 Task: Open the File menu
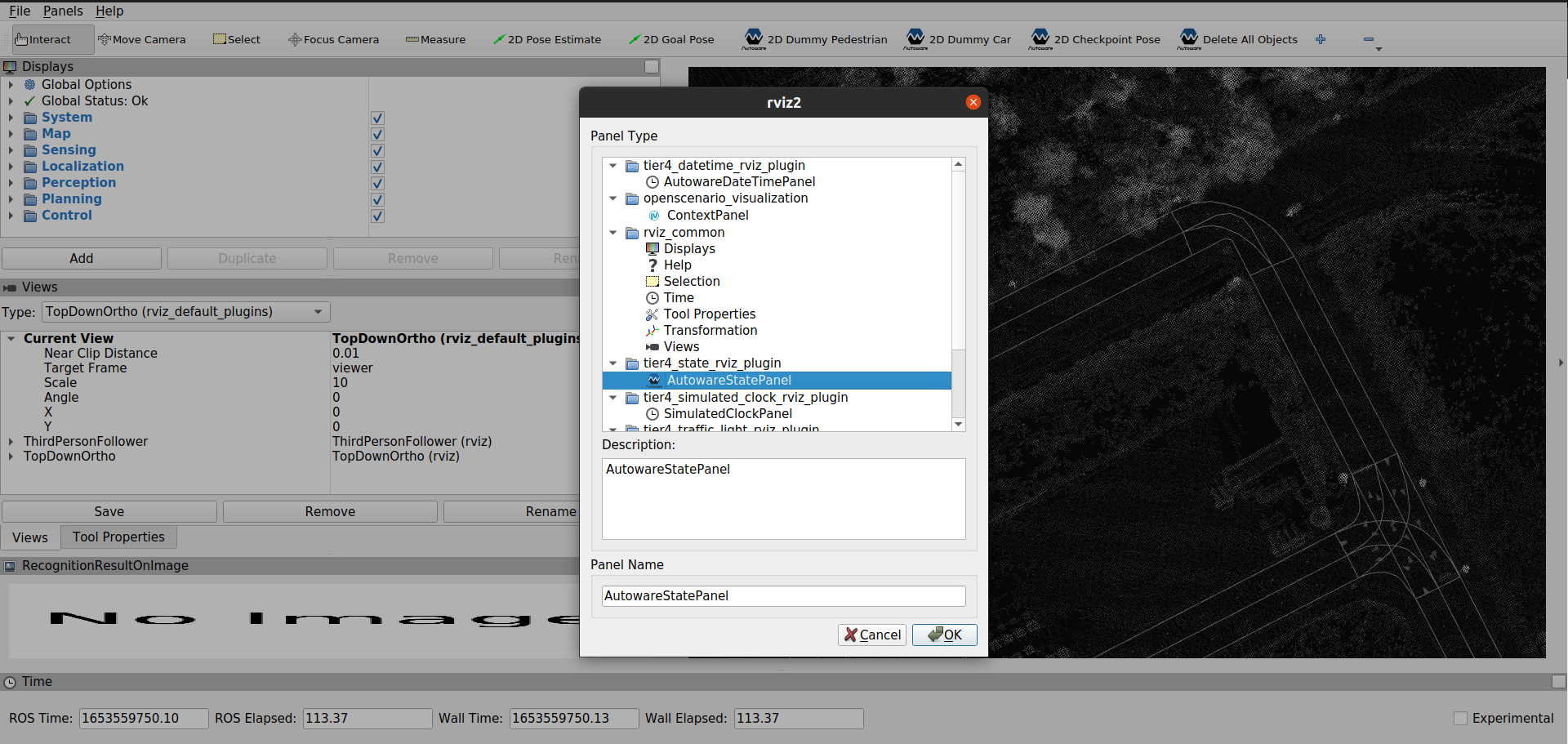click(20, 11)
